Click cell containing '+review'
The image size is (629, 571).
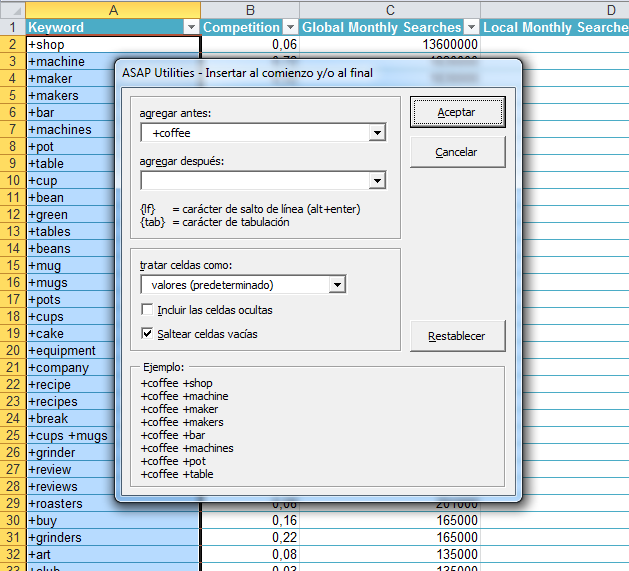point(71,469)
